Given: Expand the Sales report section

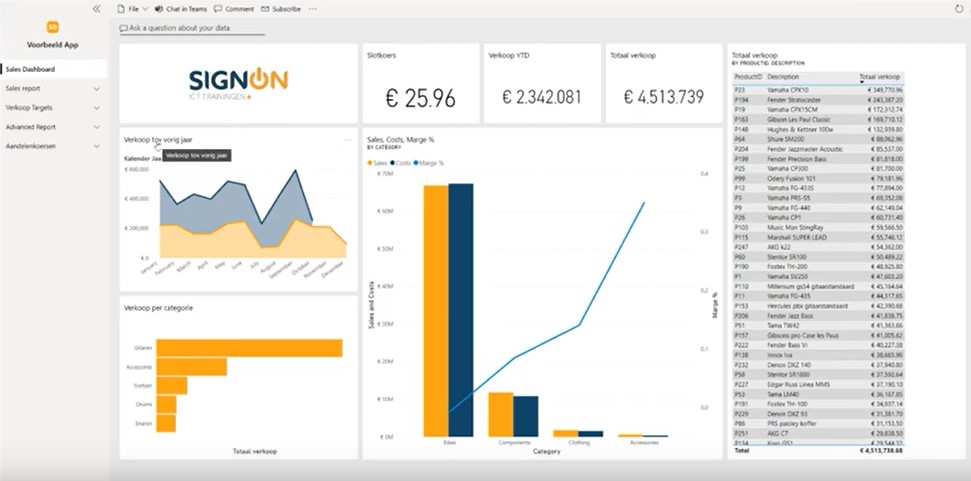Looking at the screenshot, I should coord(97,88).
